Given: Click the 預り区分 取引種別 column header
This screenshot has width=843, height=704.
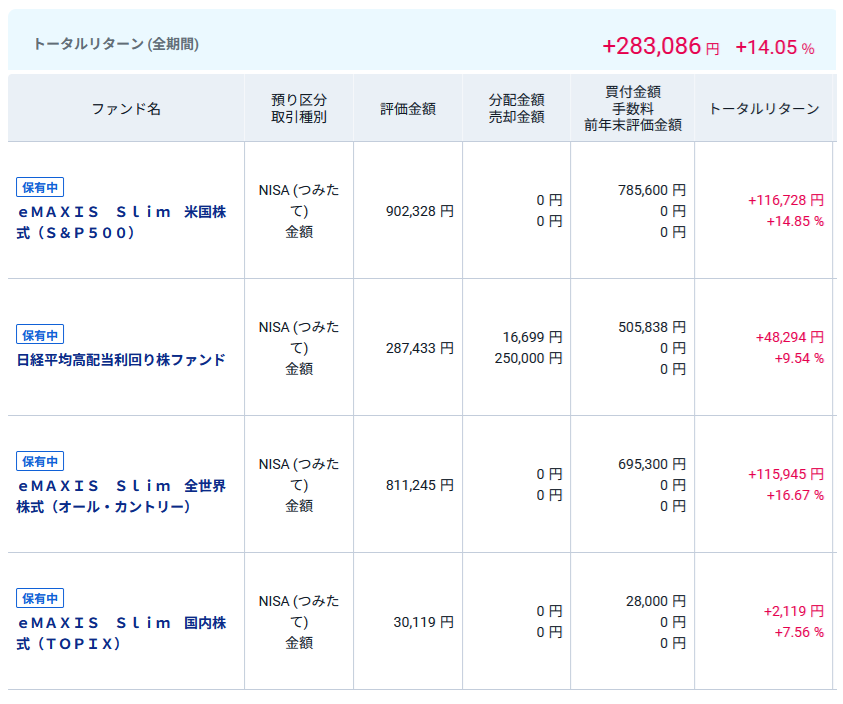Looking at the screenshot, I should click(x=298, y=108).
